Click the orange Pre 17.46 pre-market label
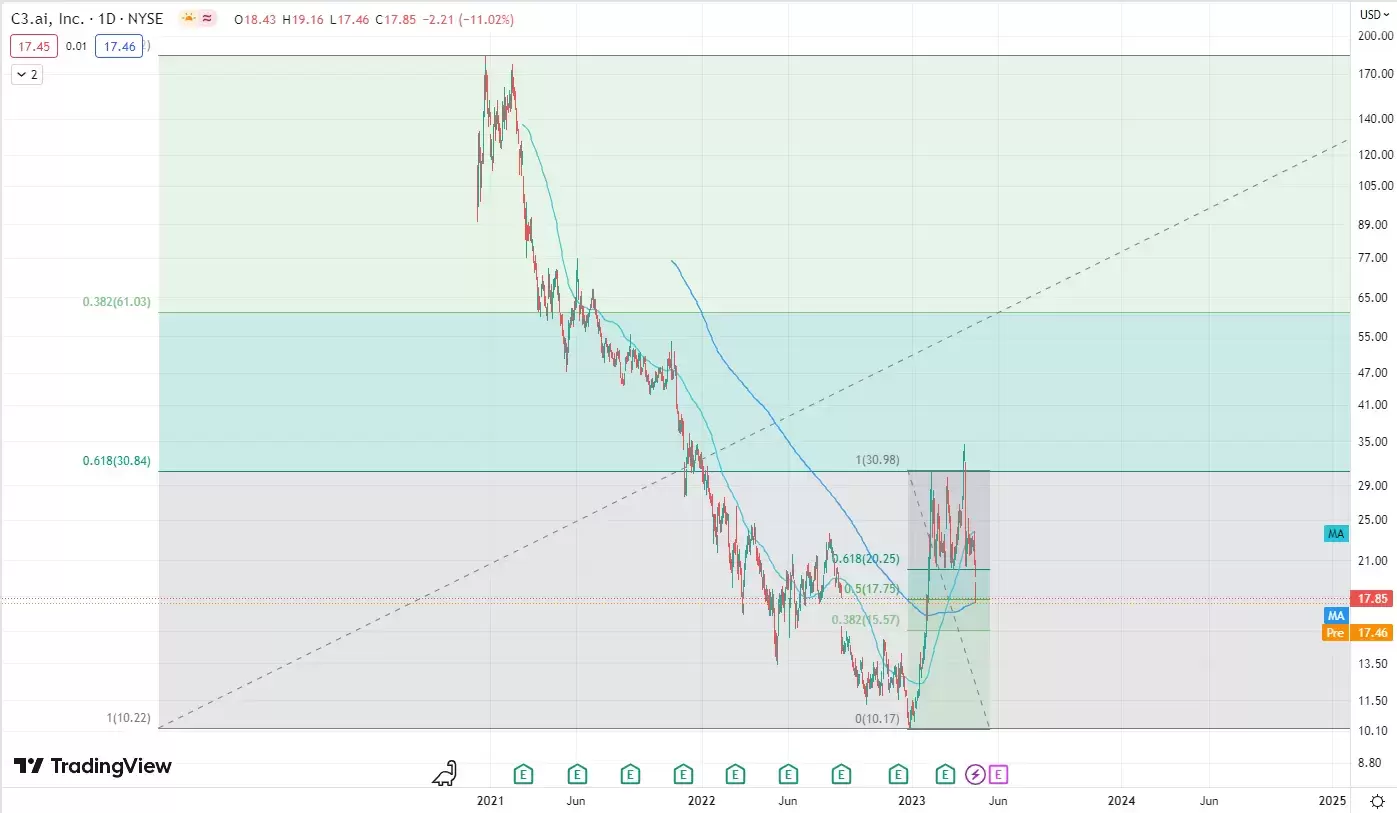The width and height of the screenshot is (1397, 813). tap(1358, 633)
